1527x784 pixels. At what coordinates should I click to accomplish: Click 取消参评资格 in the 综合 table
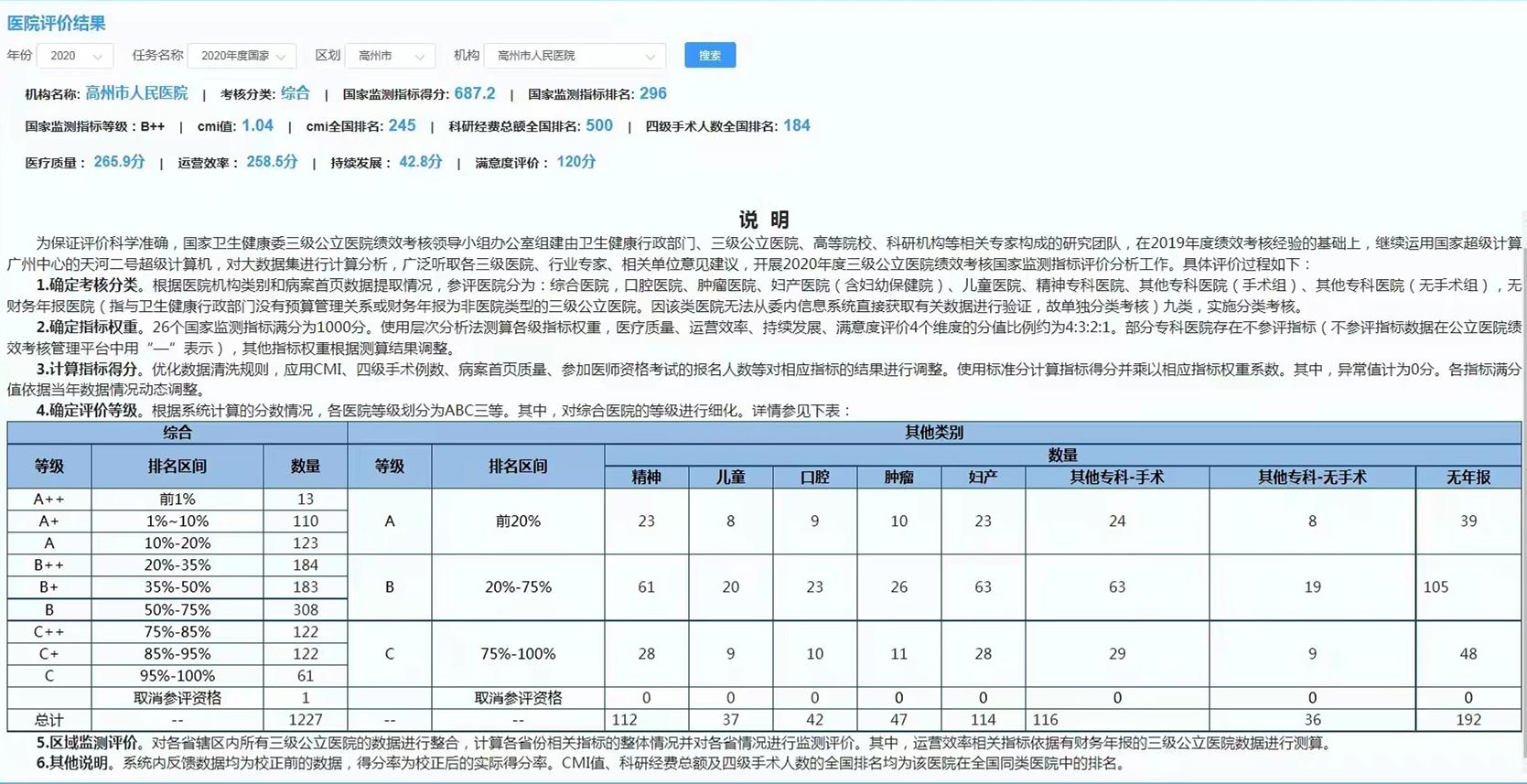(x=177, y=698)
